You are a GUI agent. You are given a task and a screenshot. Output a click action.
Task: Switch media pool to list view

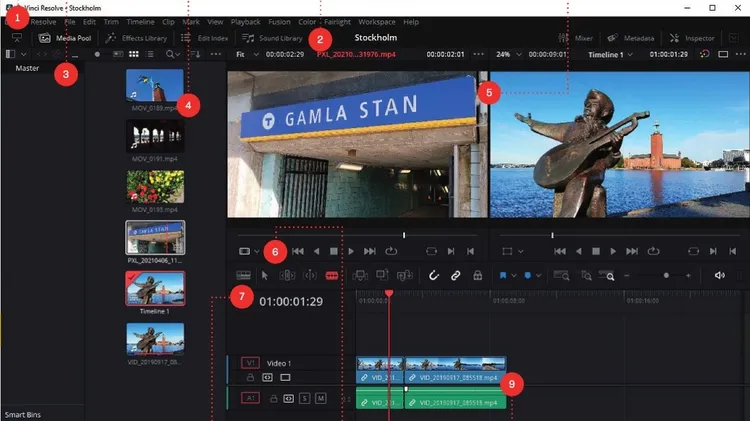pyautogui.click(x=150, y=55)
